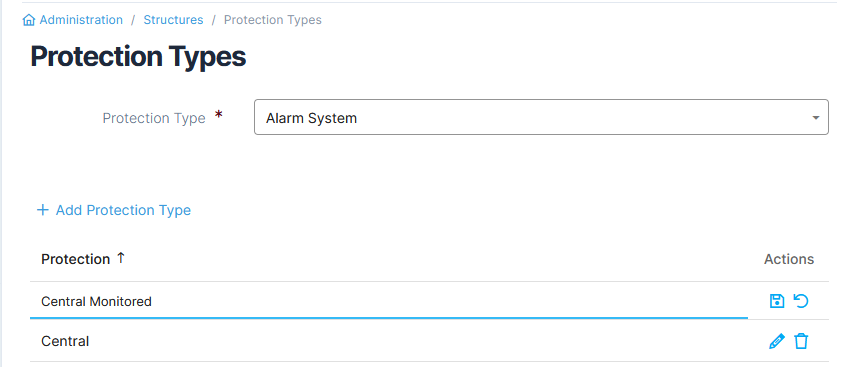856x367 pixels.
Task: Select the Central row text
Action: (x=65, y=341)
